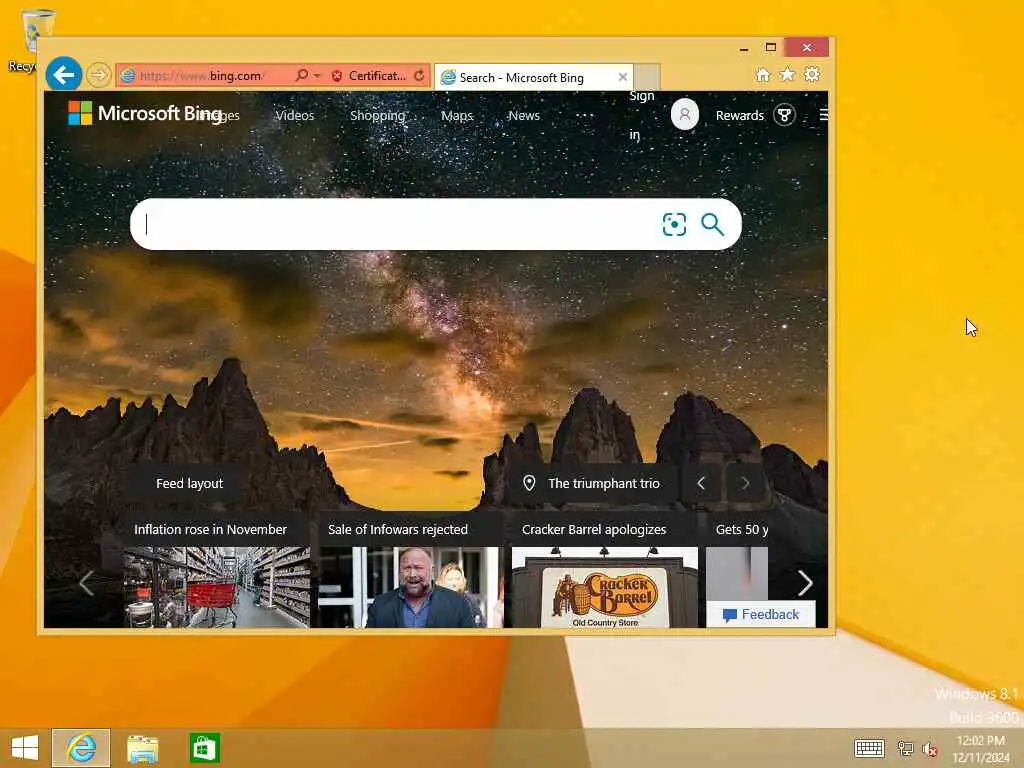The height and width of the screenshot is (768, 1024).
Task: Open the Feed layout button
Action: [x=189, y=483]
